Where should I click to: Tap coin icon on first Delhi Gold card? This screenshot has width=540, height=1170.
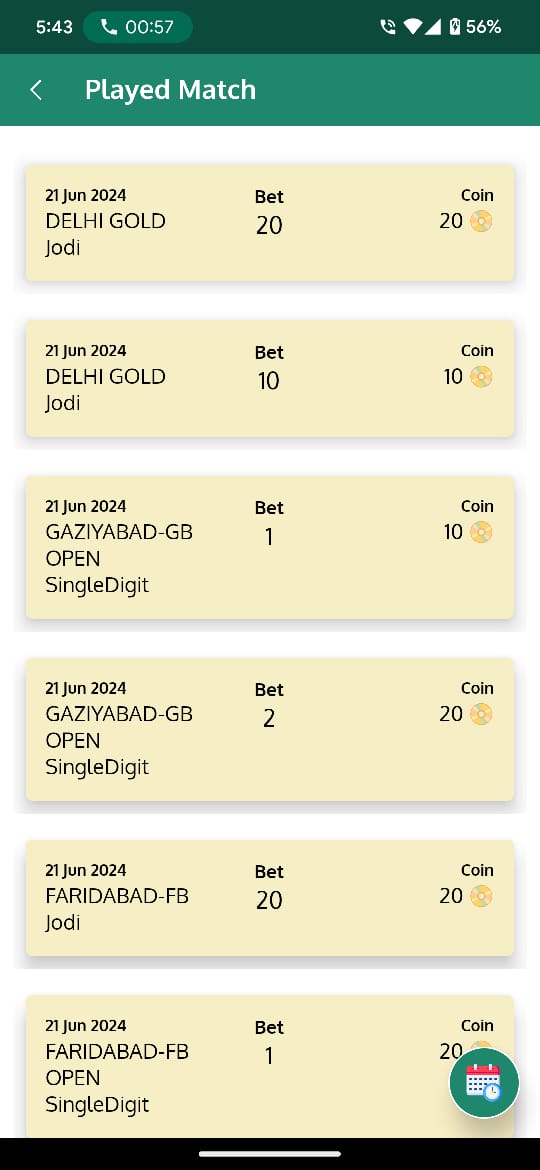[481, 221]
